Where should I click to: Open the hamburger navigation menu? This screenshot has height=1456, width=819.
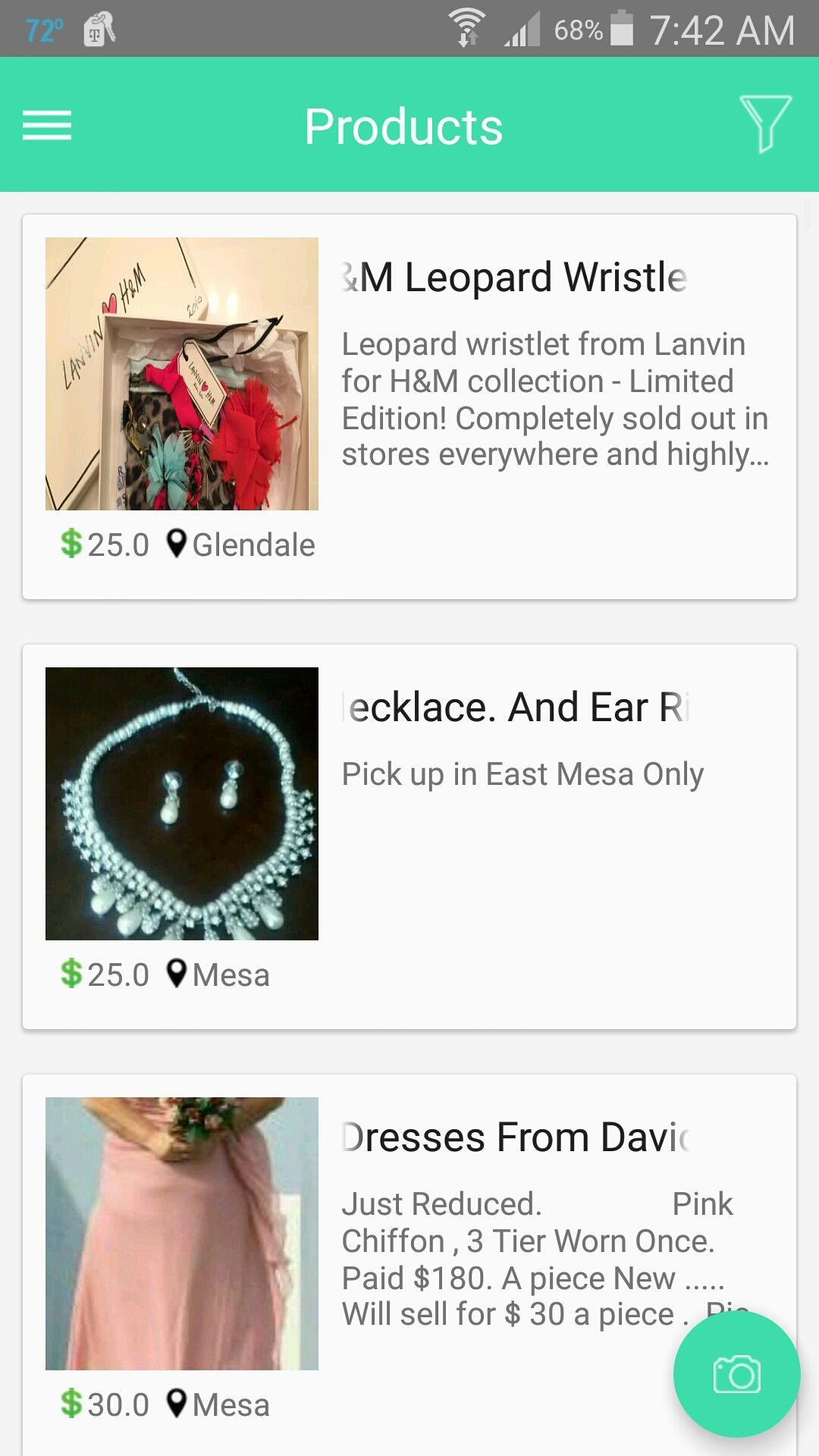coord(47,125)
